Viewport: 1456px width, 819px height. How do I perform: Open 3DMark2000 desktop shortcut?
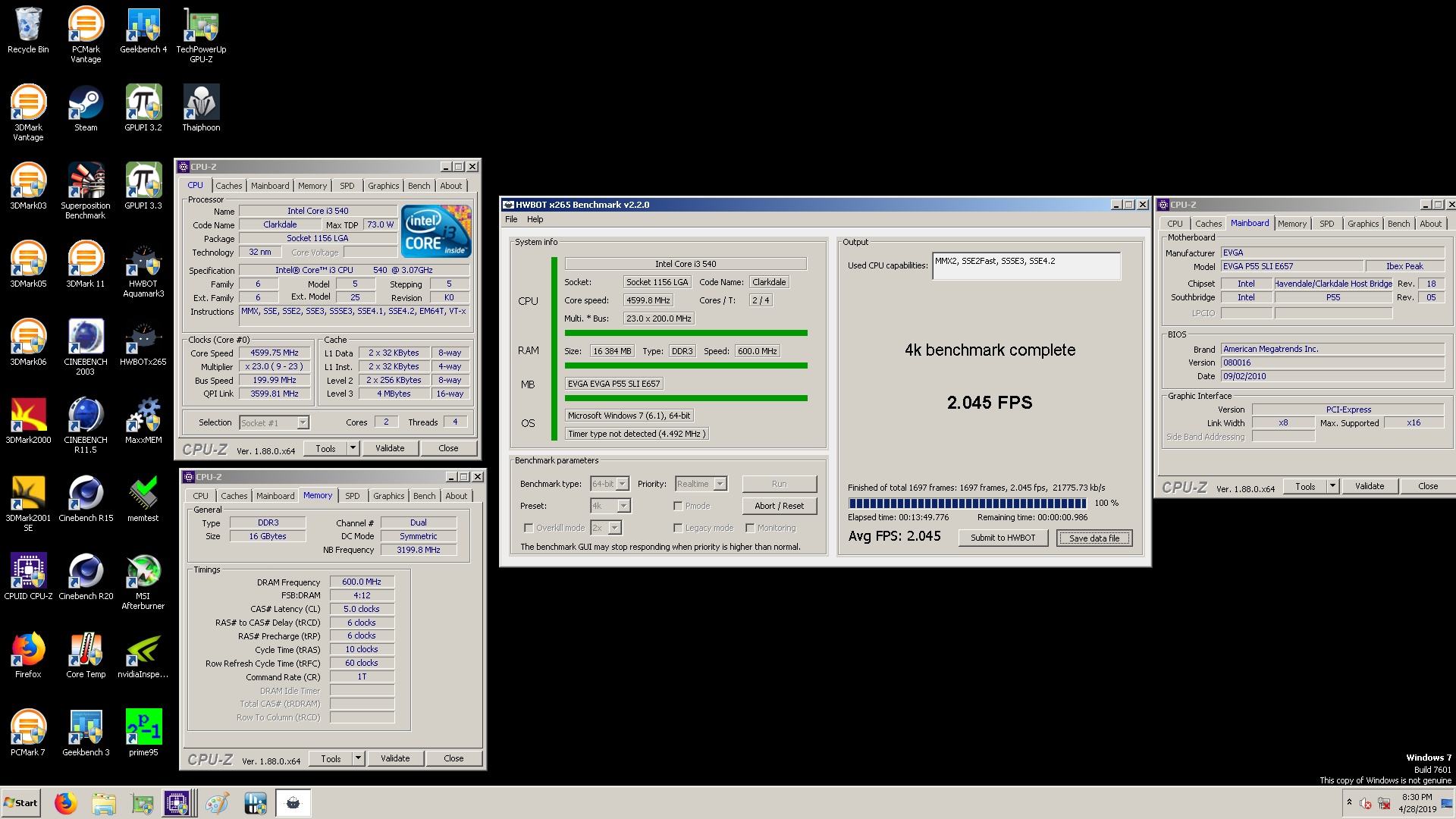click(x=28, y=421)
